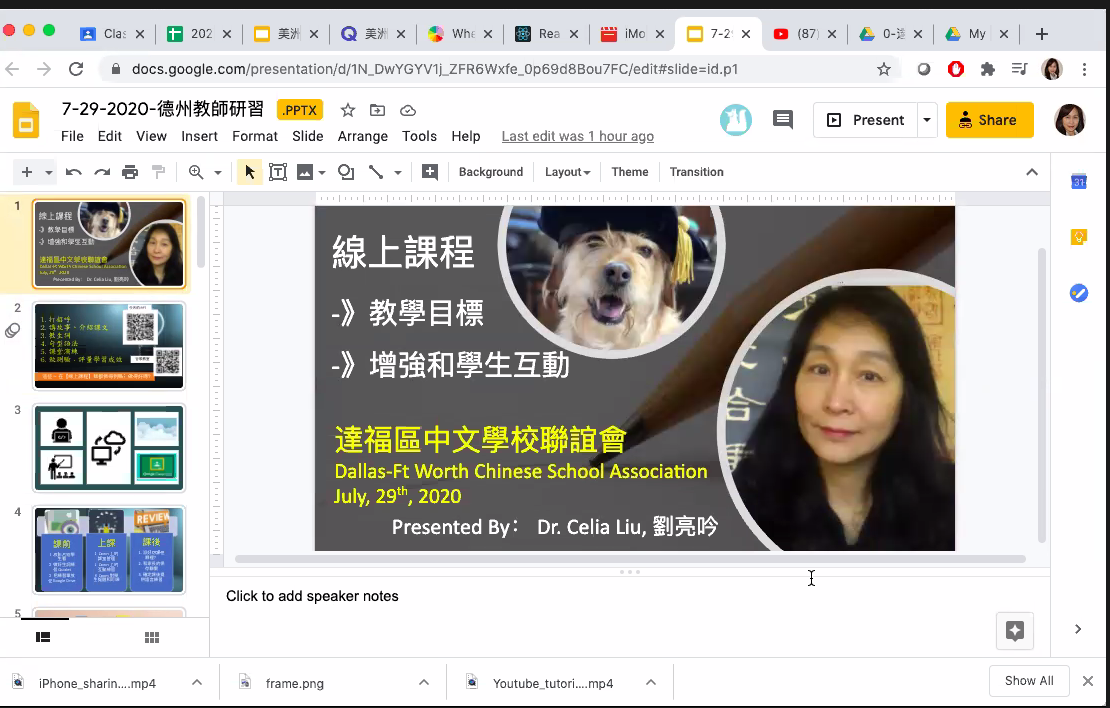Open the Insert image tool

pos(305,171)
